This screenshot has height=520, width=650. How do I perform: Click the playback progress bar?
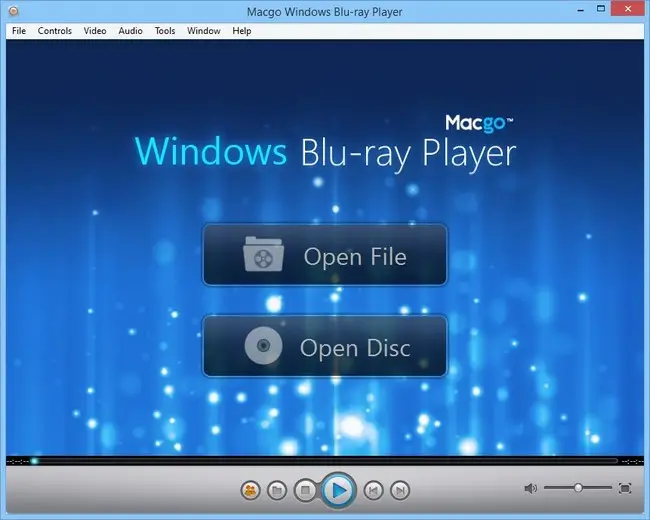[325, 461]
